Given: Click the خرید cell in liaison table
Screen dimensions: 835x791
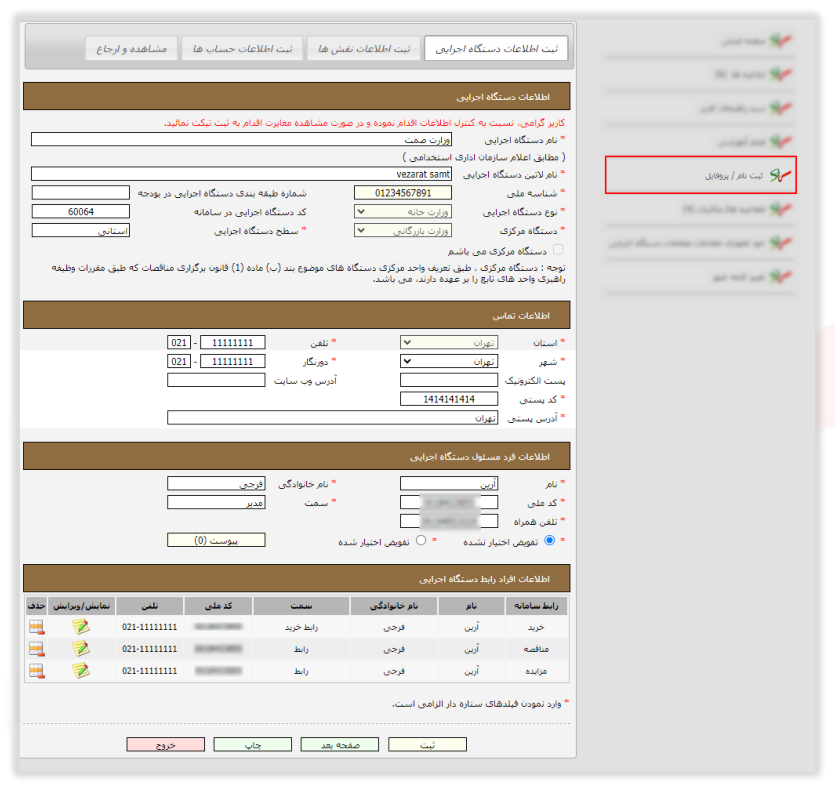Looking at the screenshot, I should (x=536, y=627).
